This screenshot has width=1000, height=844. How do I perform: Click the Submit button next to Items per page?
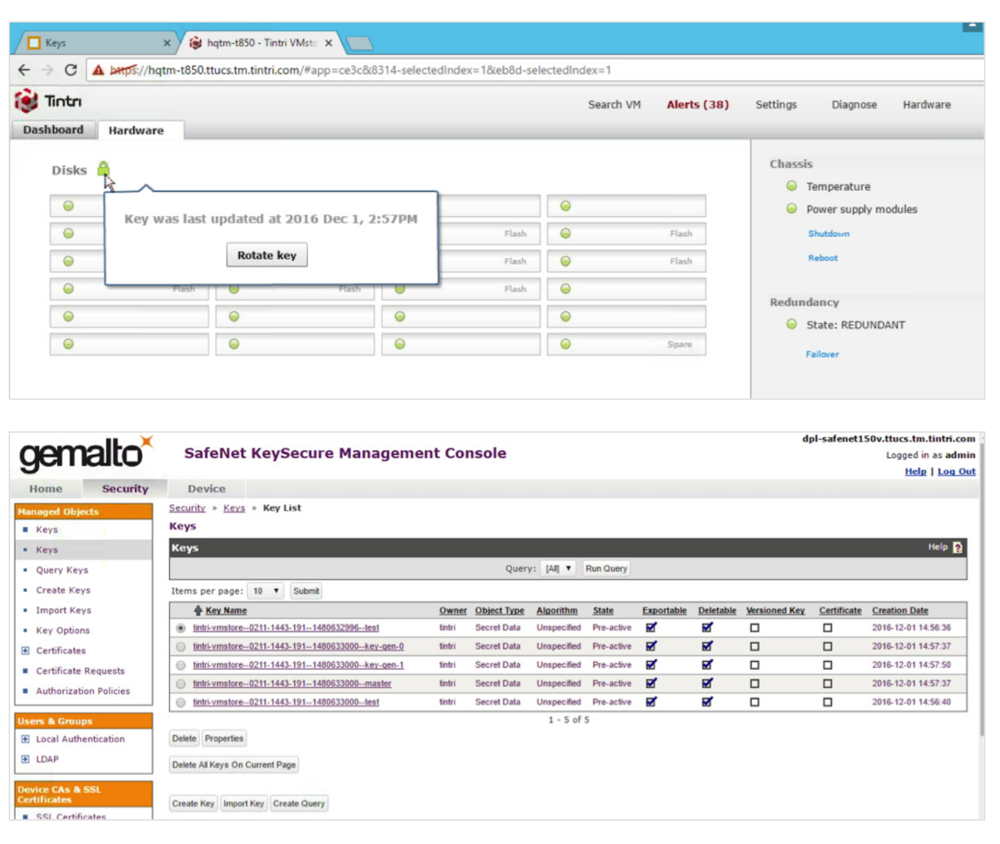pyautogui.click(x=306, y=591)
